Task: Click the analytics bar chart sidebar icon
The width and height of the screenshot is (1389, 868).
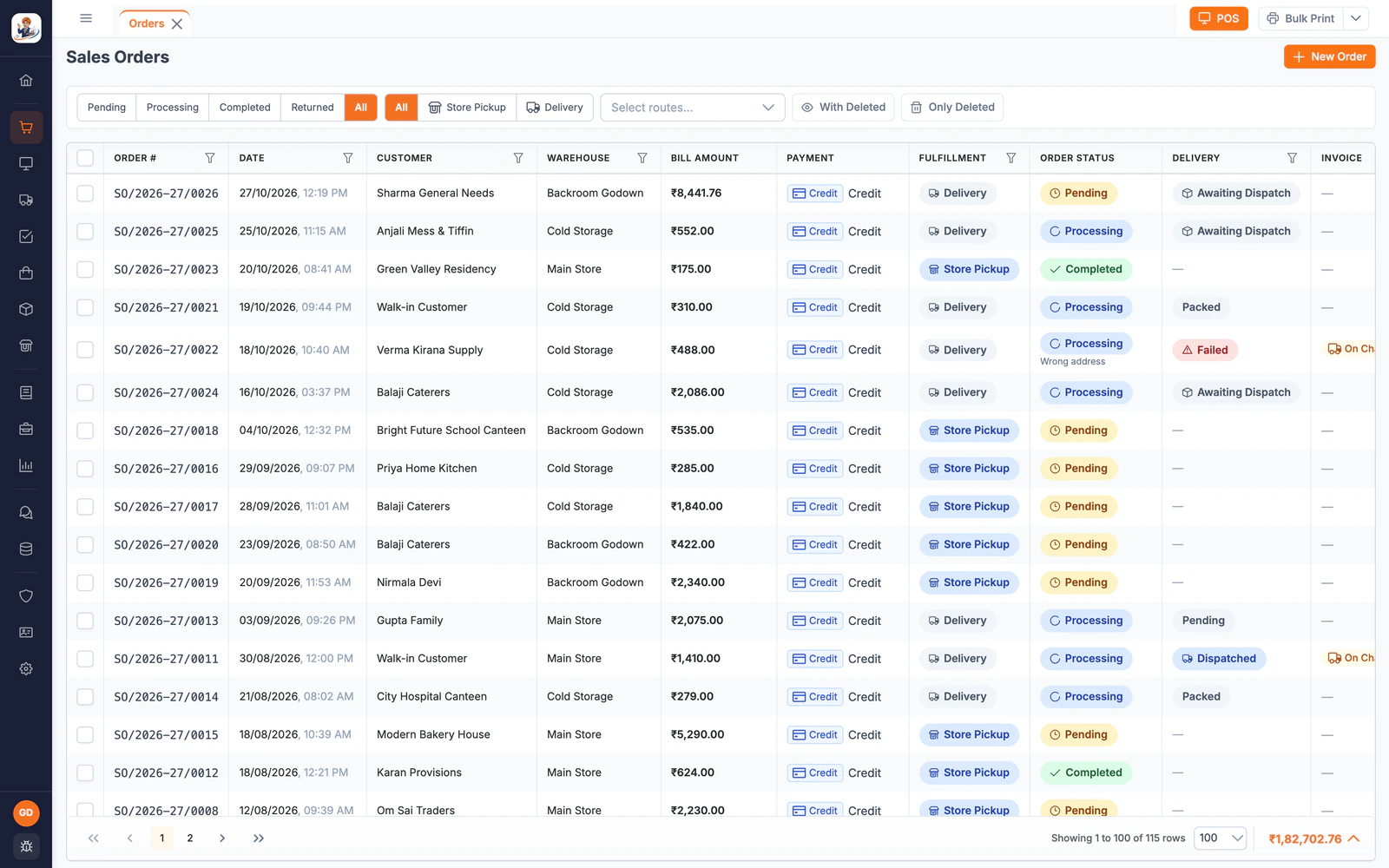Action: (26, 466)
